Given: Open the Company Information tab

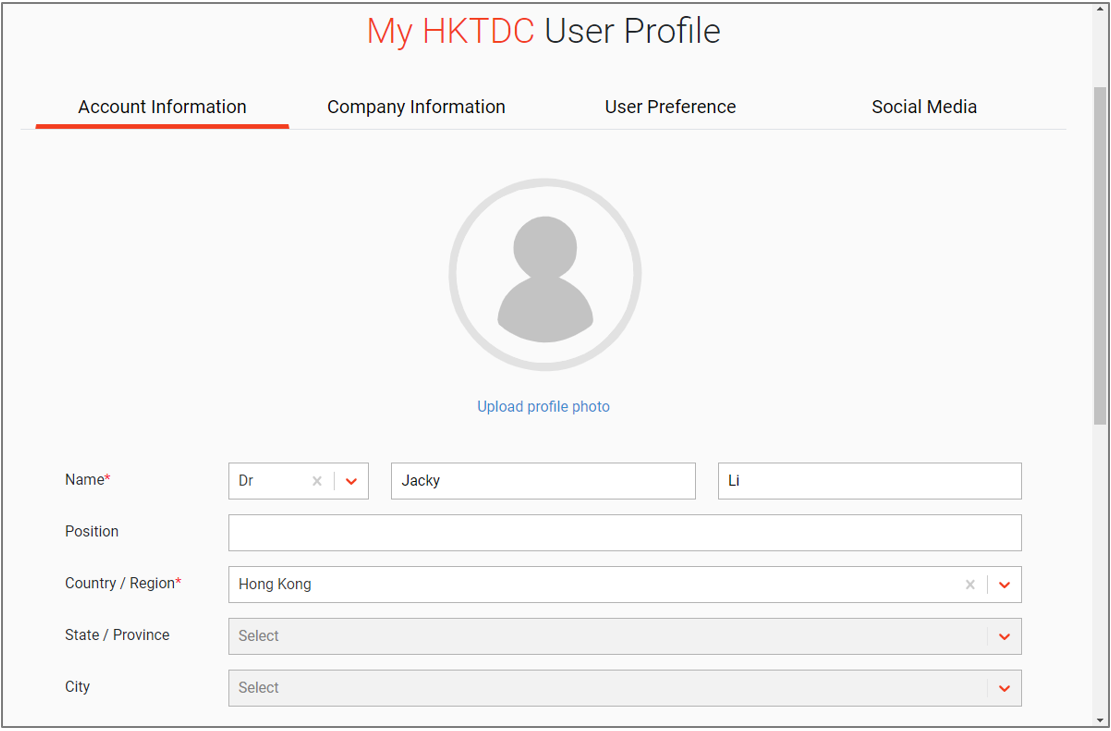Looking at the screenshot, I should (416, 107).
